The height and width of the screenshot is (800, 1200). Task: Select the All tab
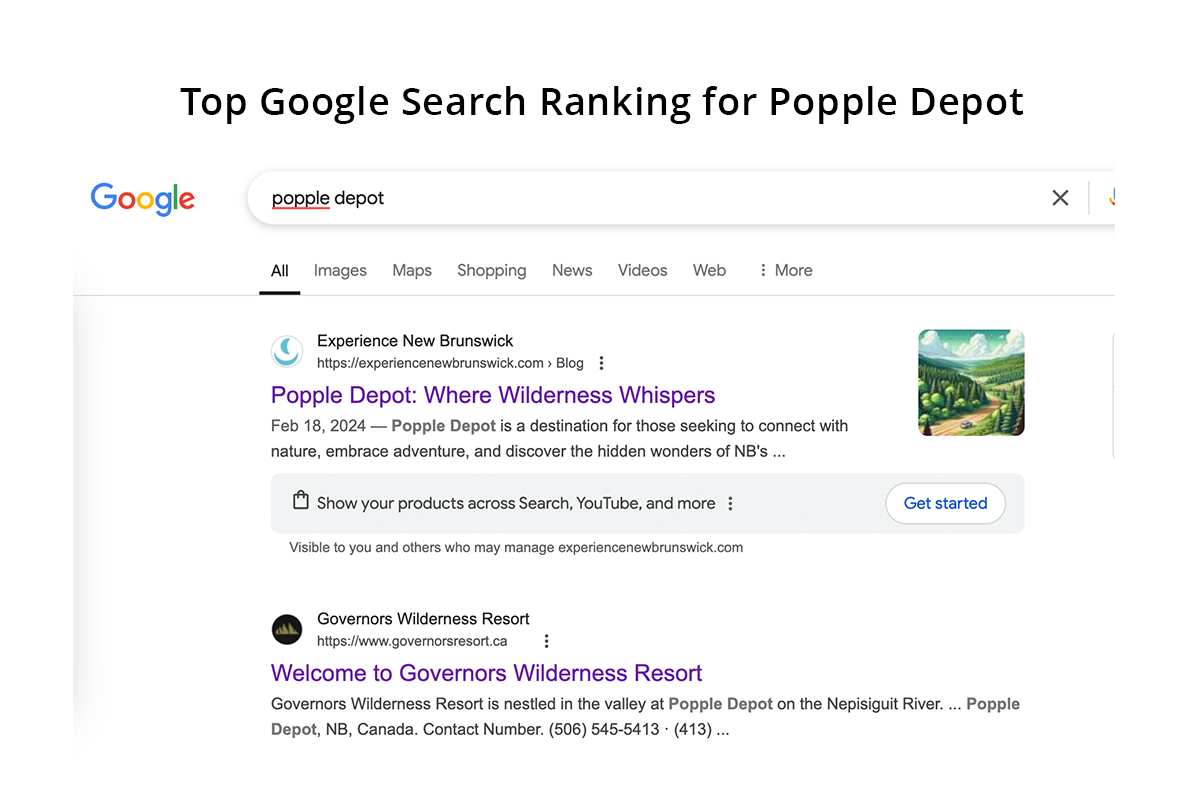tap(280, 270)
